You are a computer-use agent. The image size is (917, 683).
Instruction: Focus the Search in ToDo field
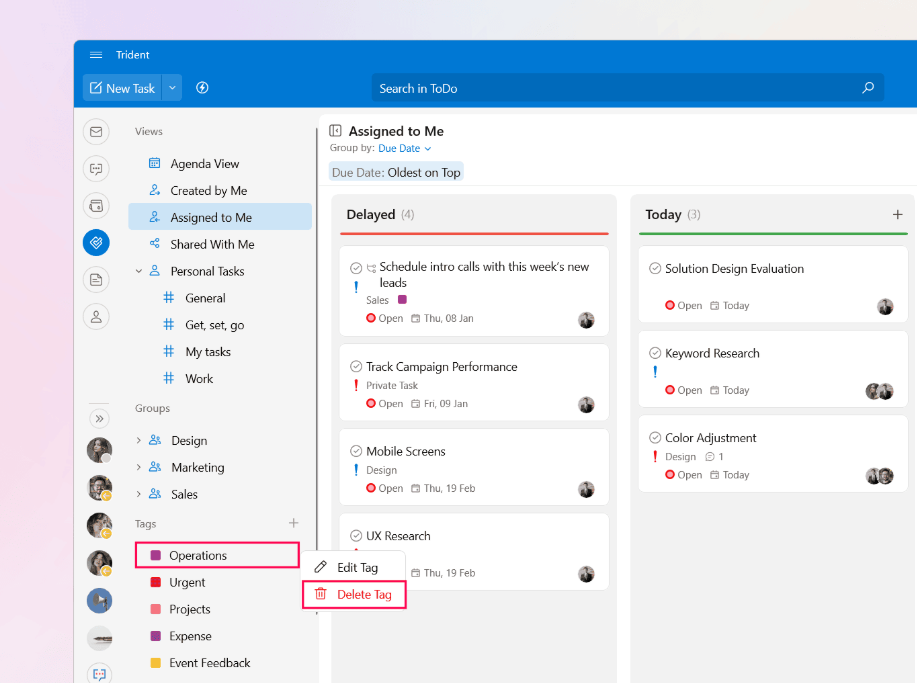[628, 88]
